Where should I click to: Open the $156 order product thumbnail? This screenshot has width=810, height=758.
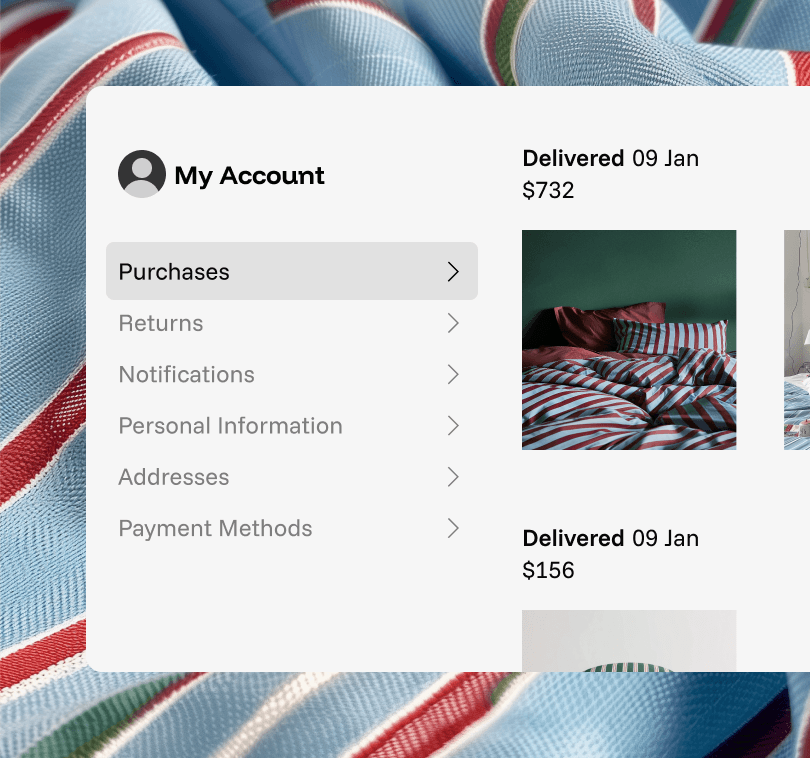coord(629,640)
